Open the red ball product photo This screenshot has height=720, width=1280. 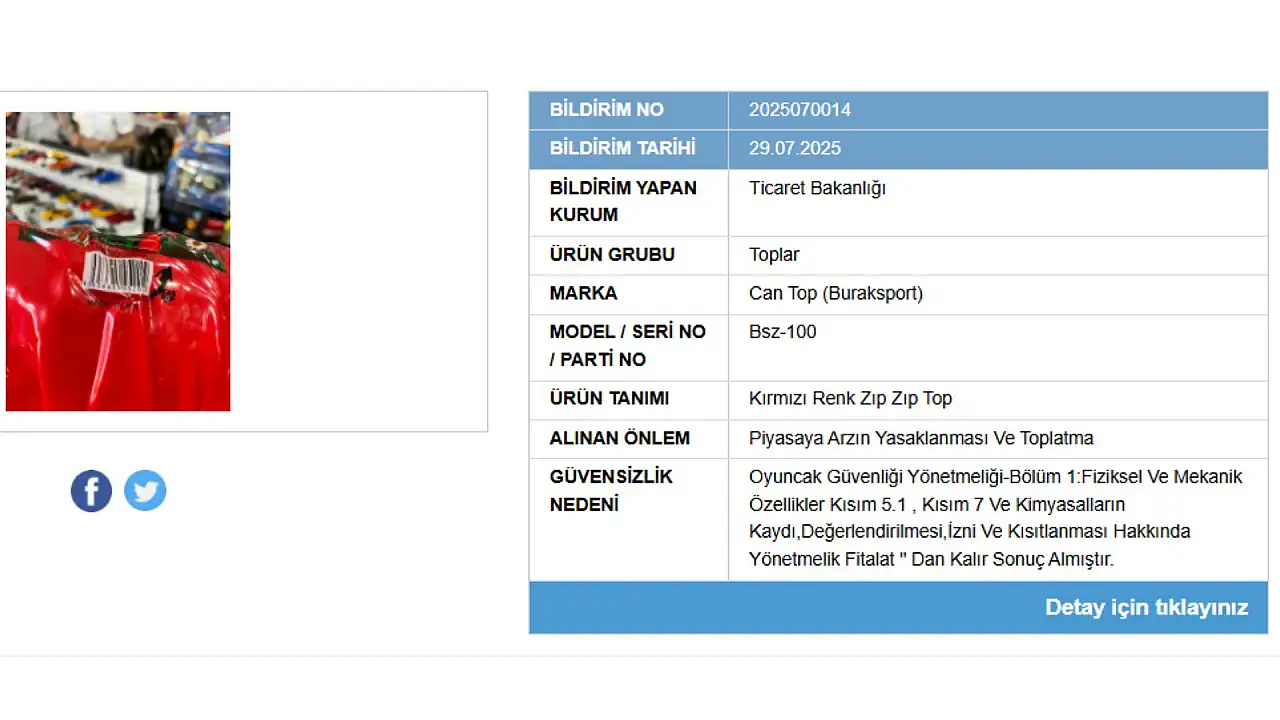click(x=118, y=261)
